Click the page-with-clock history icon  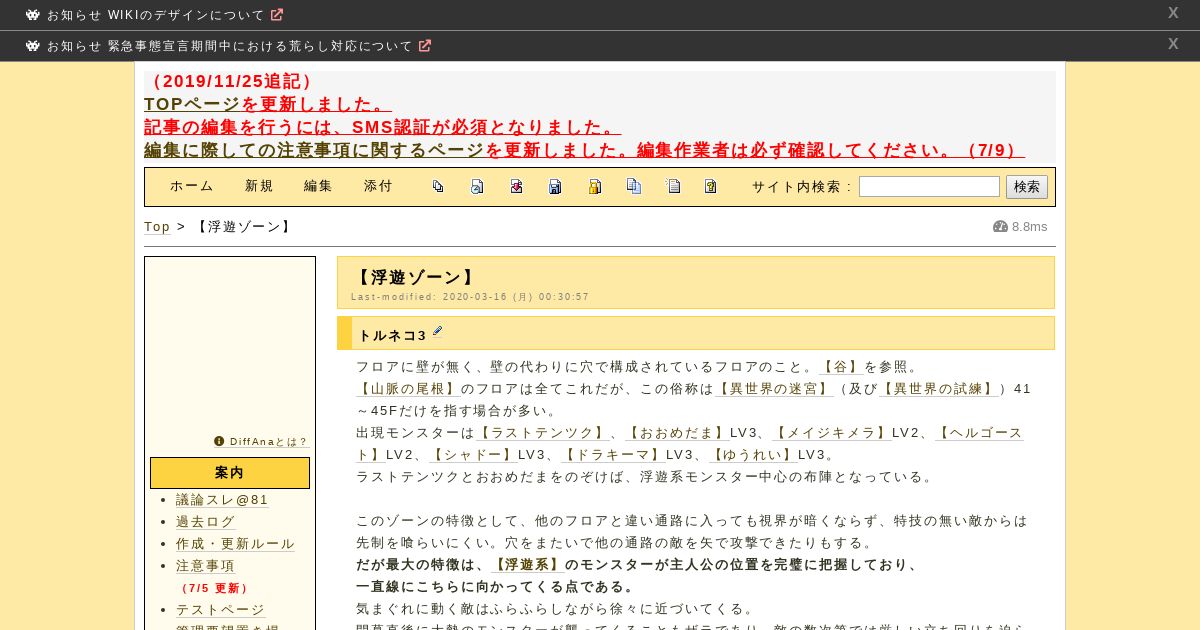tap(477, 186)
